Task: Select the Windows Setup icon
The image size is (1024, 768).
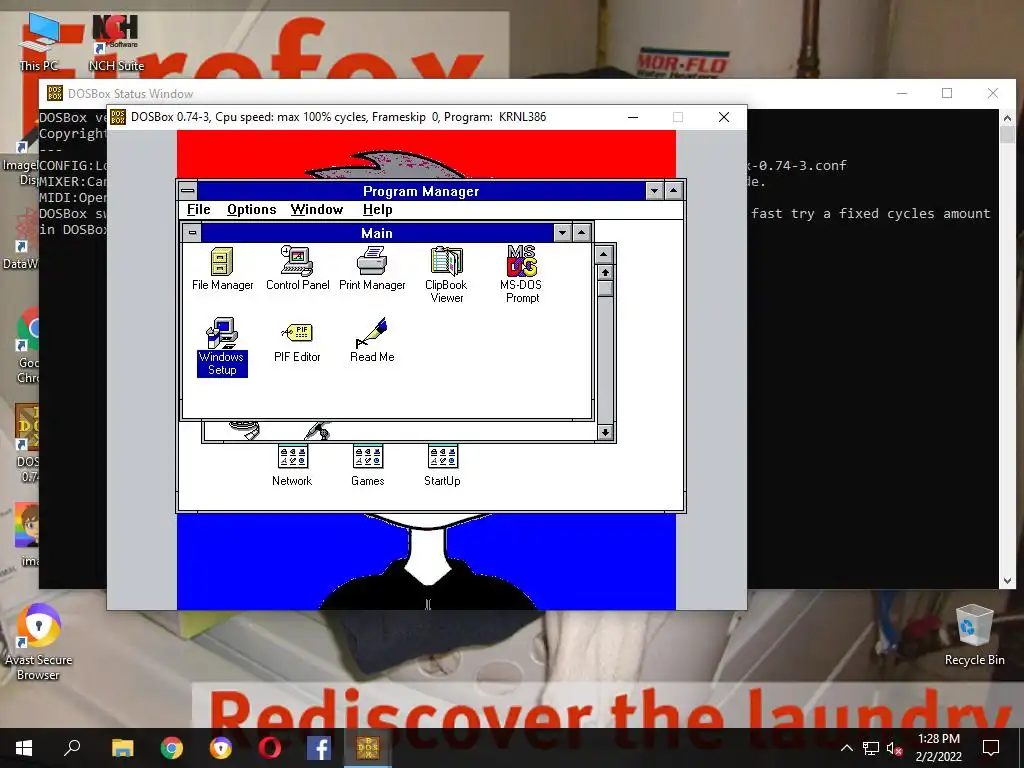Action: click(222, 346)
